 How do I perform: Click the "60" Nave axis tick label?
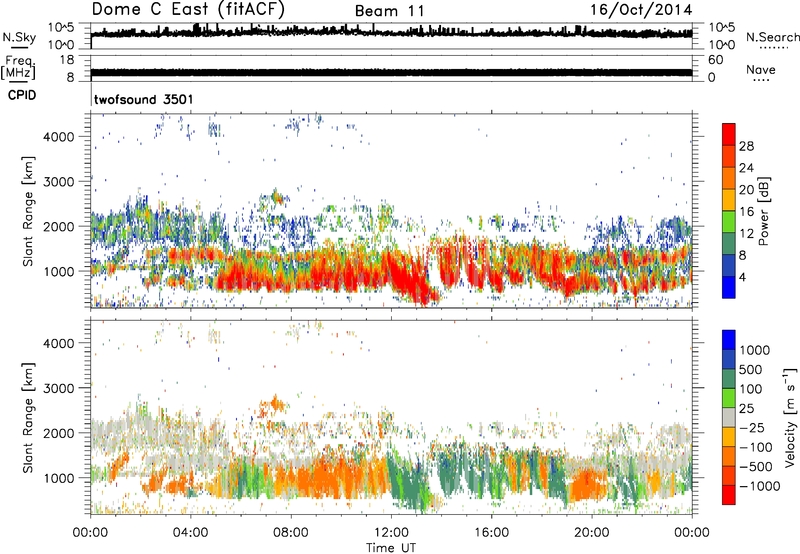[716, 60]
